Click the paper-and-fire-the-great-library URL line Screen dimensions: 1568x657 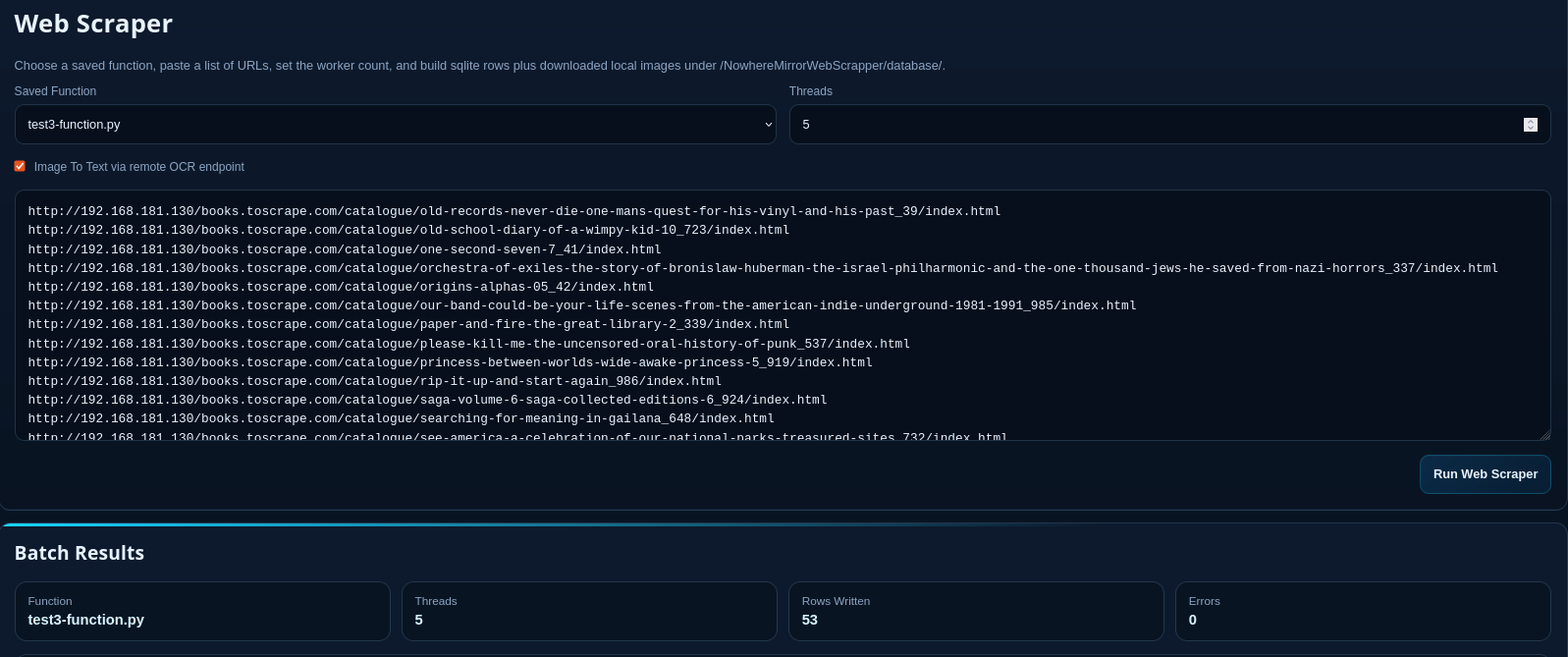coord(408,324)
